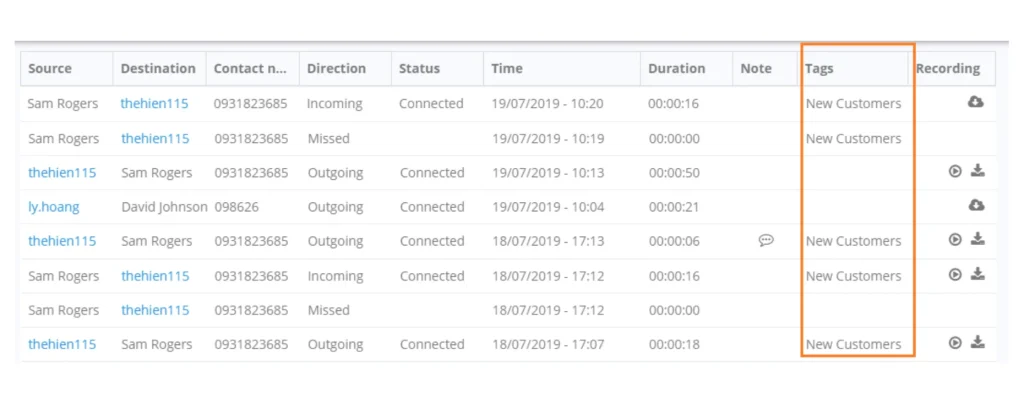Screen dimensions: 1024x404
Task: Sort calls by the Duration column header
Action: tap(677, 69)
